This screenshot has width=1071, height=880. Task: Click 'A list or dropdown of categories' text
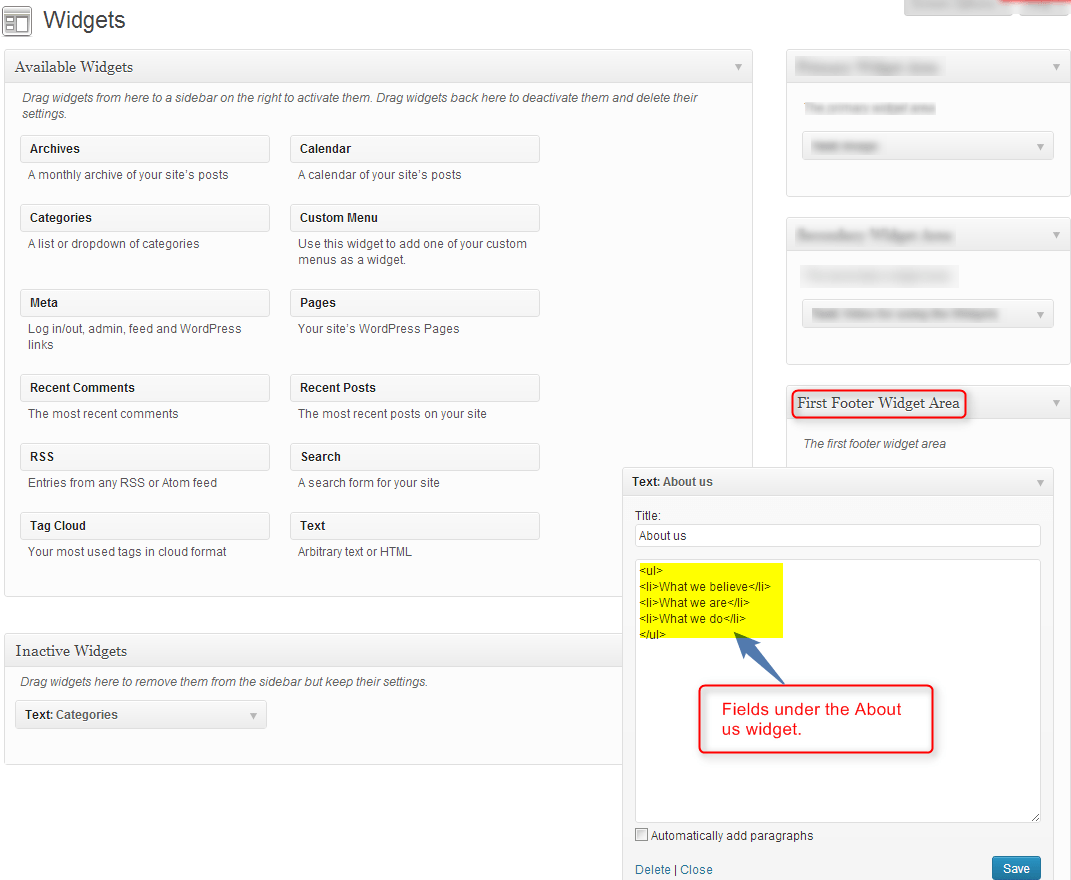113,244
